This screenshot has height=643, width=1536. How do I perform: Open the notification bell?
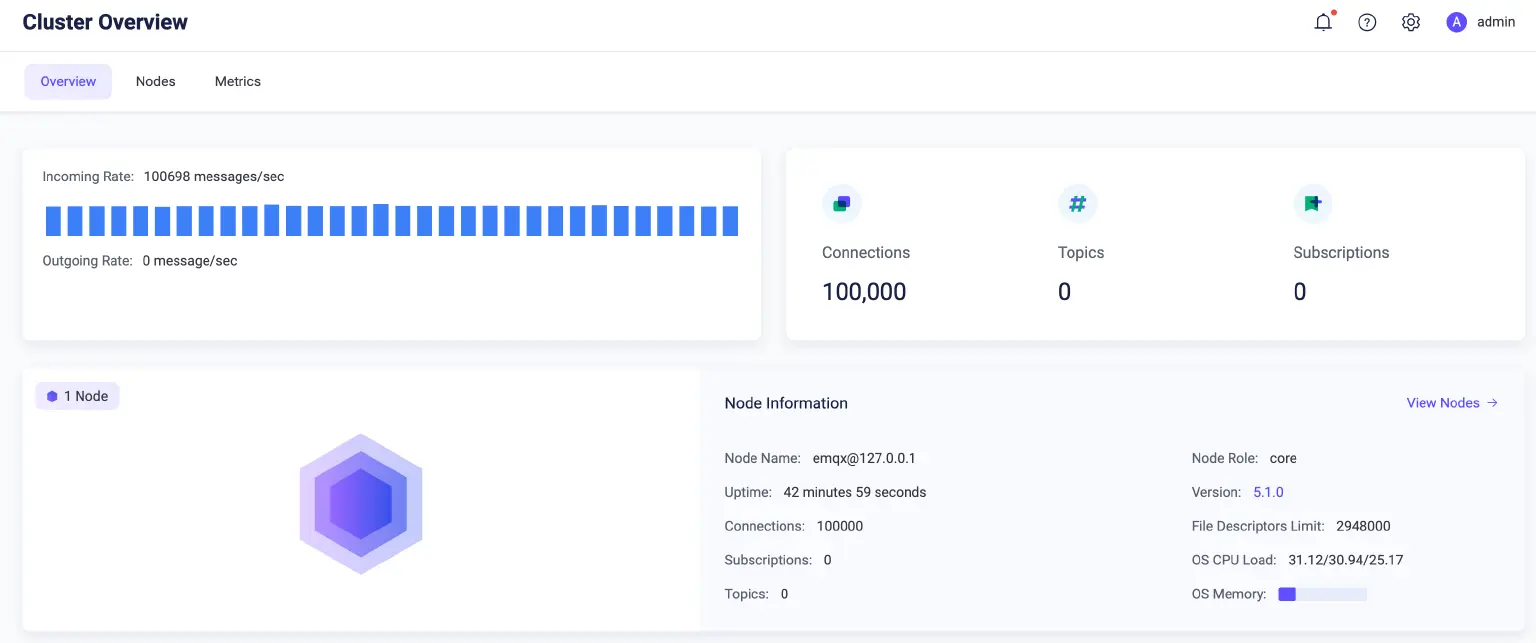(1322, 21)
